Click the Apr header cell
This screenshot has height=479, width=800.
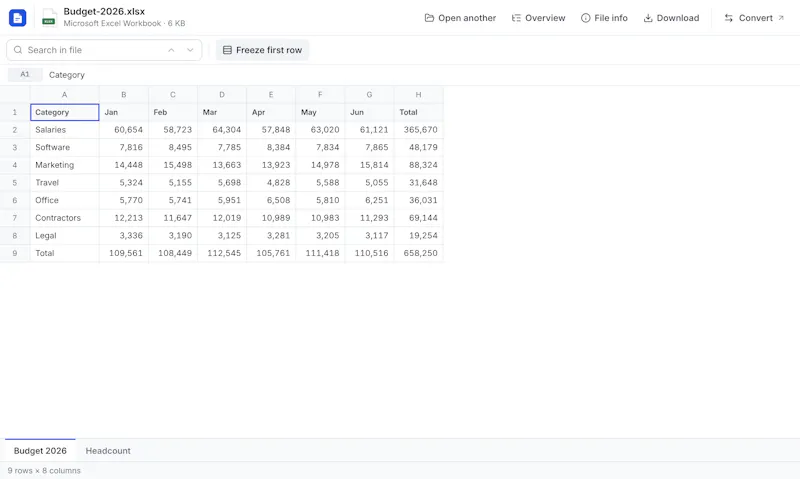(x=271, y=112)
